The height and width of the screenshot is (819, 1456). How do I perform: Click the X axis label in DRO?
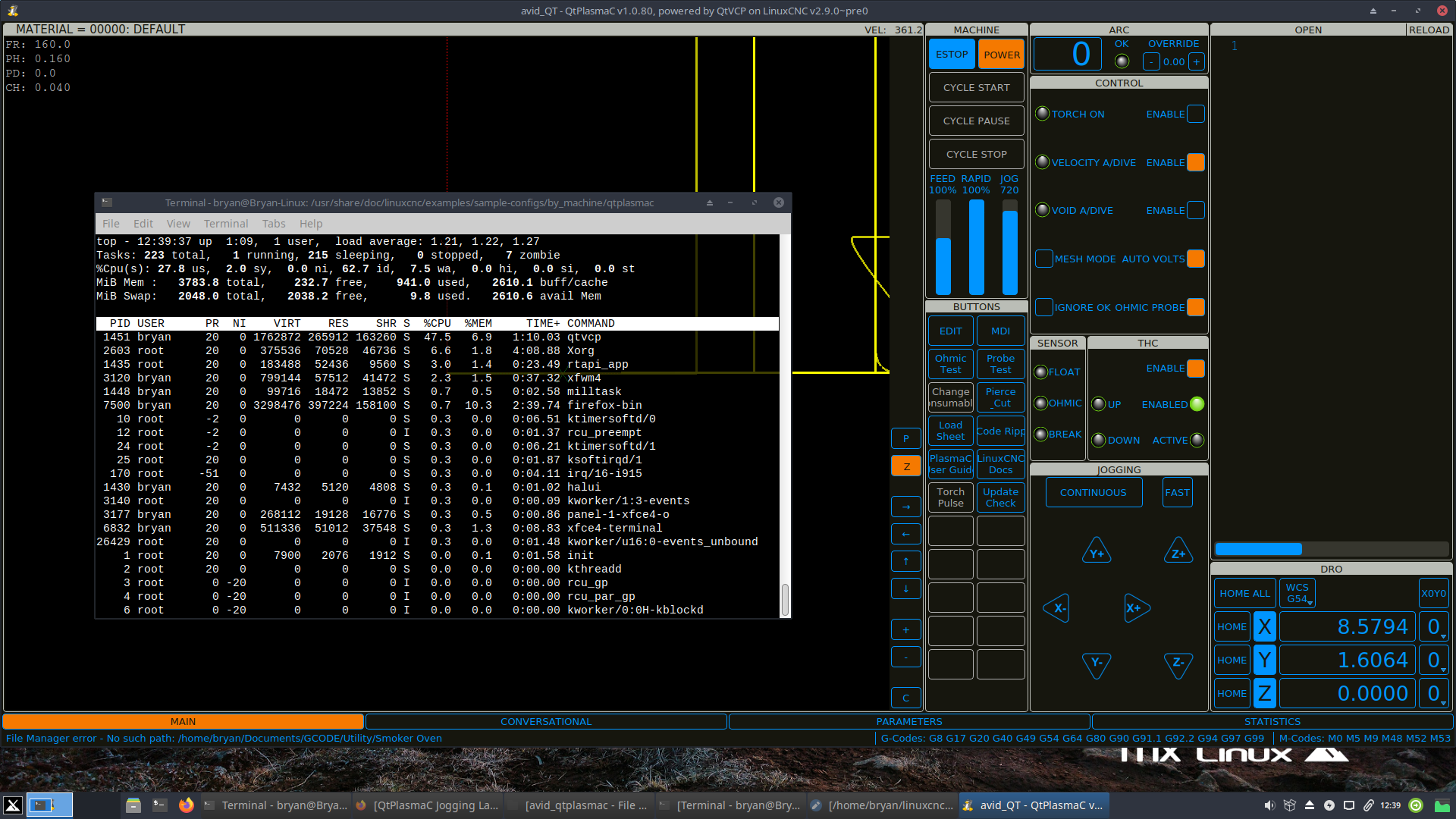[1264, 626]
